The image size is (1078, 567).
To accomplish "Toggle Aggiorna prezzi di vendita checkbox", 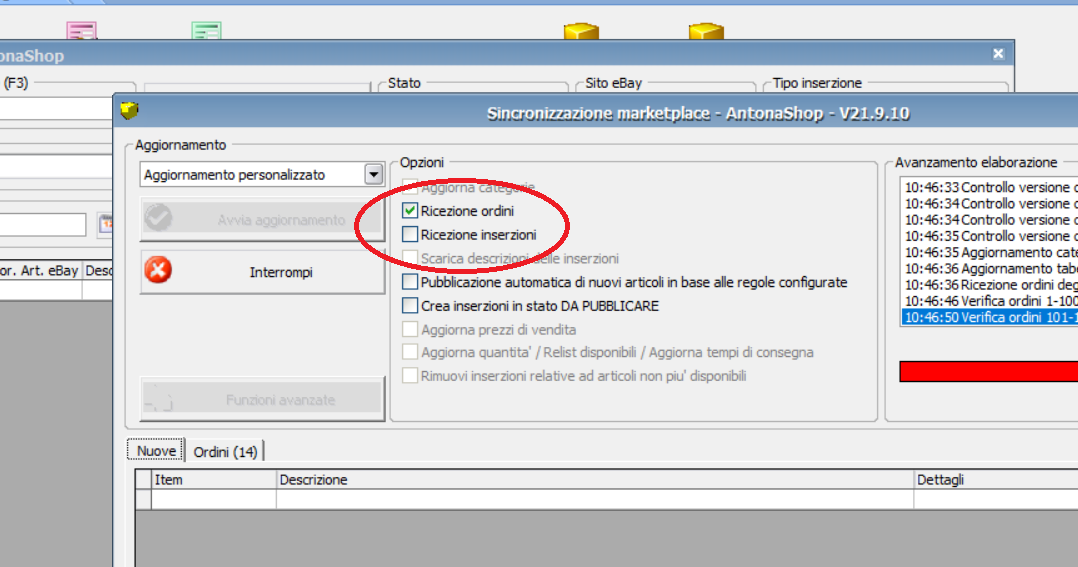I will click(410, 329).
